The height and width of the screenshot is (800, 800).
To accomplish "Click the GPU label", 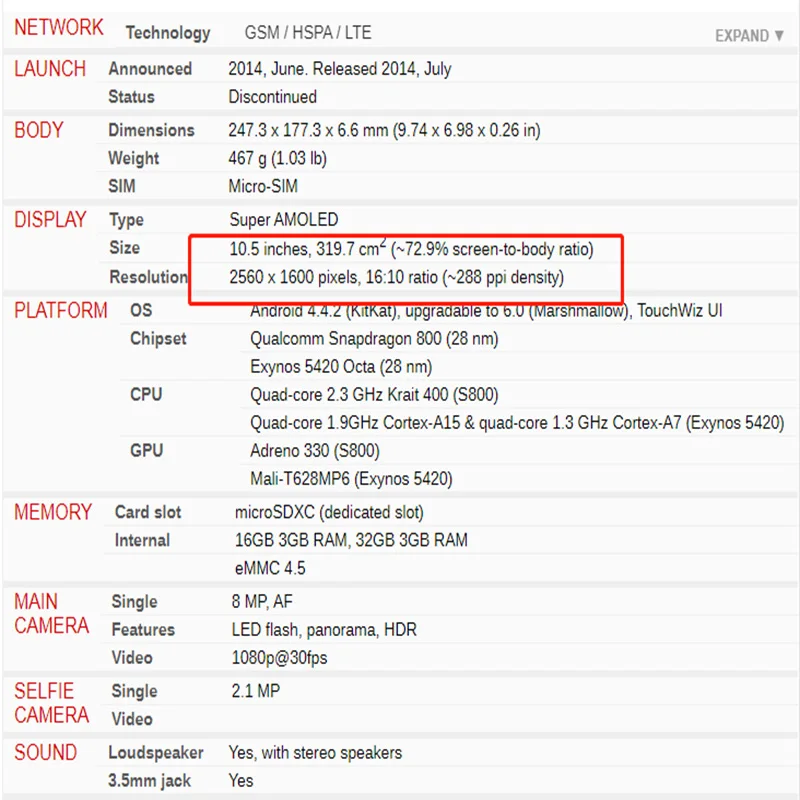I will click(146, 451).
